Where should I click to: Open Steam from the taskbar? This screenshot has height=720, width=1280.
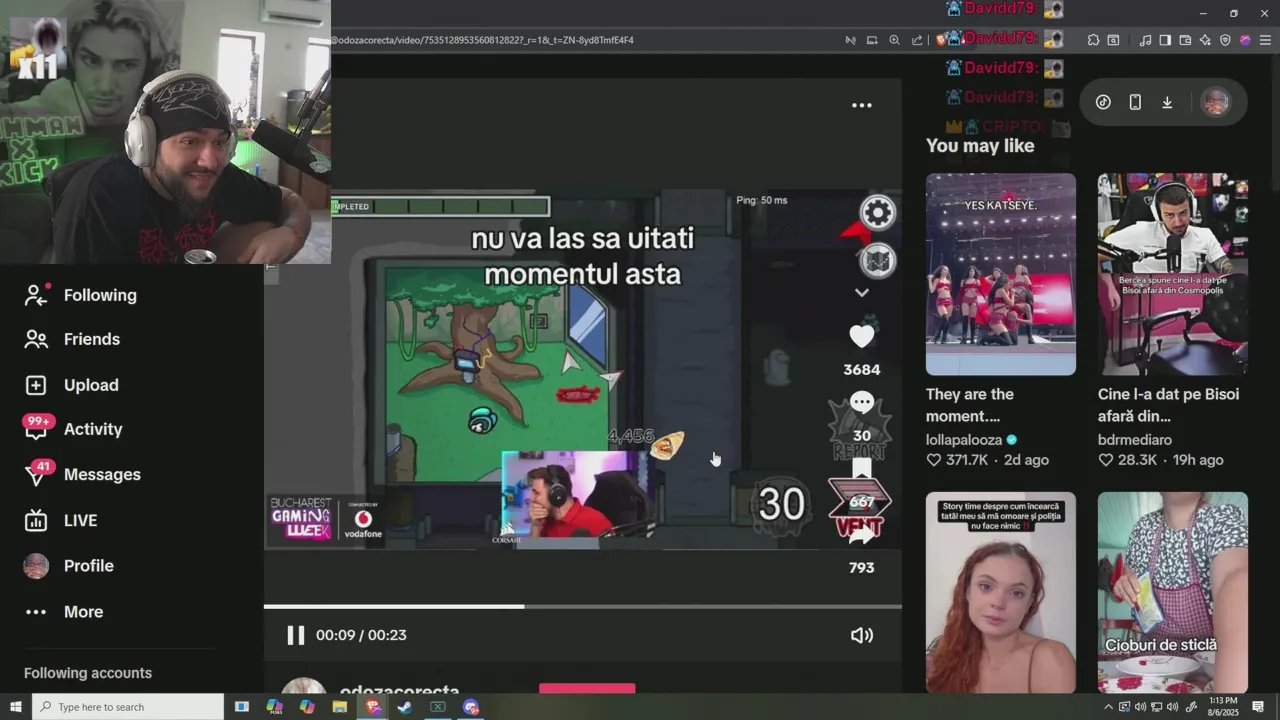tap(405, 707)
